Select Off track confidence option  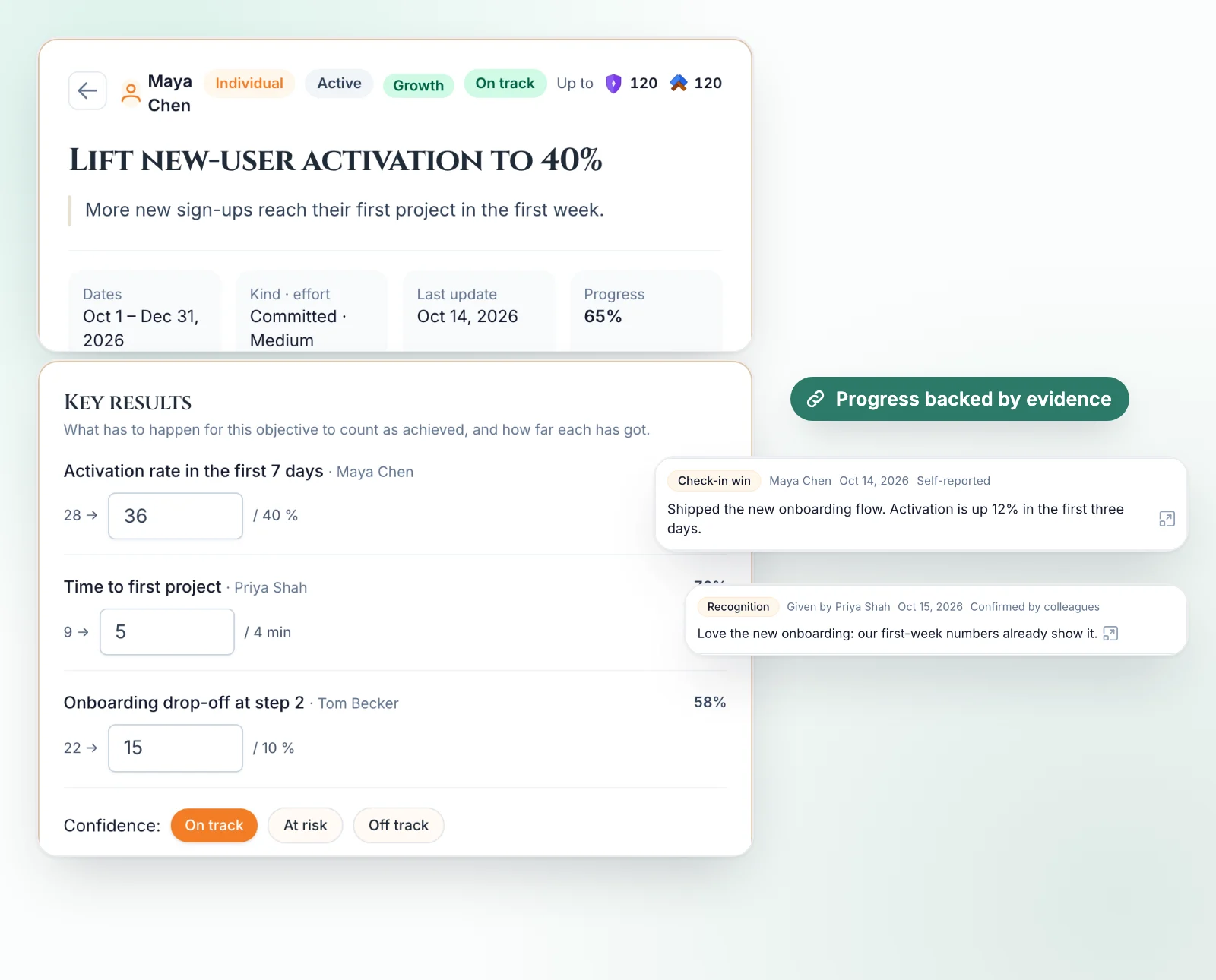coord(398,826)
